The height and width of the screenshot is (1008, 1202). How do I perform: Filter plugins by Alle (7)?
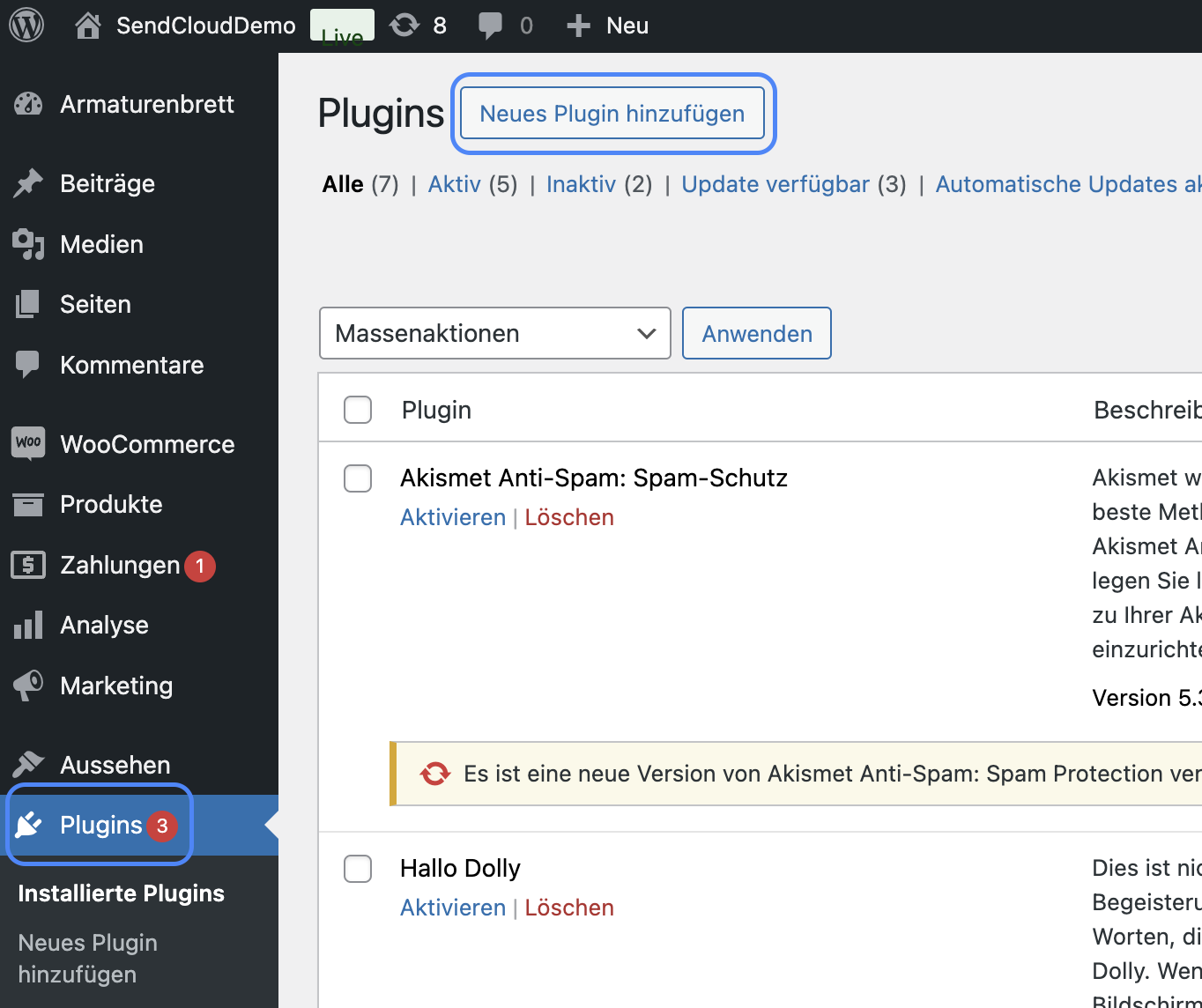[360, 184]
